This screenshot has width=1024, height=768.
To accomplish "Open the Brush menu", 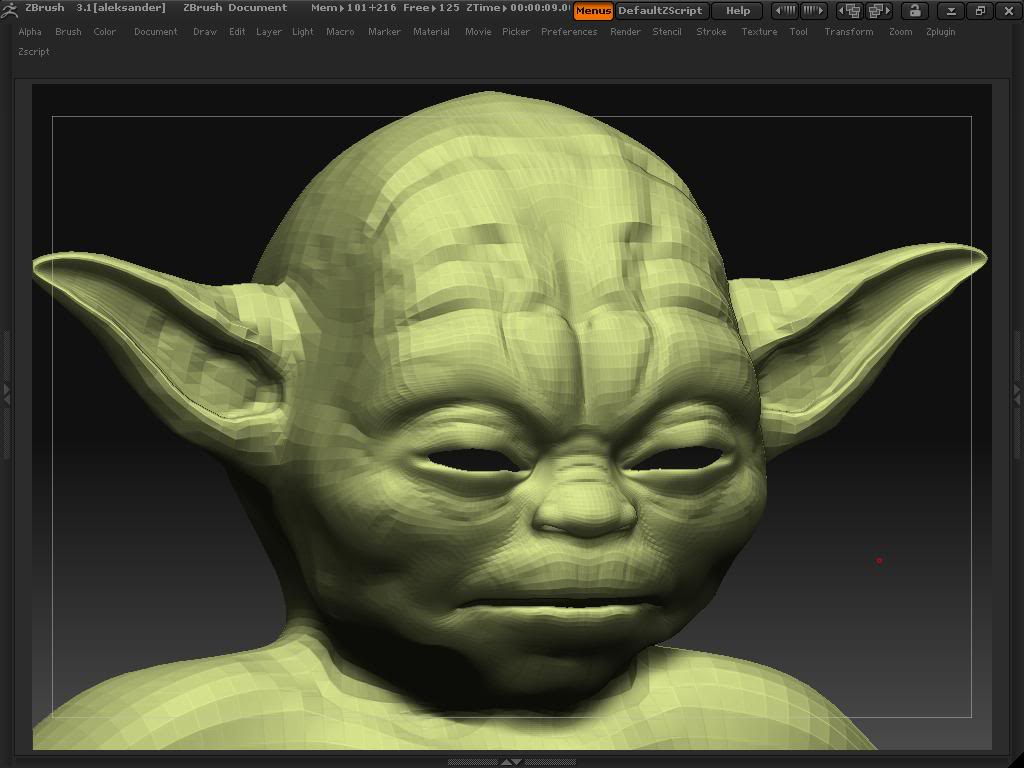I will pos(69,31).
